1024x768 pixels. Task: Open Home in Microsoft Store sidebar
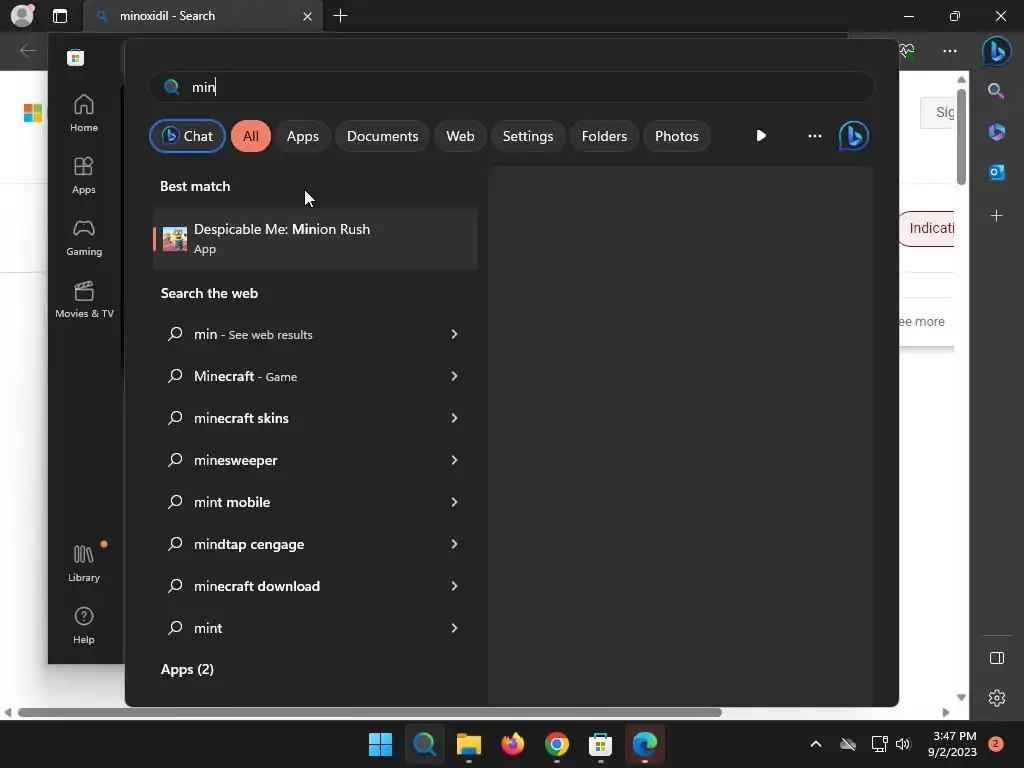click(x=84, y=113)
